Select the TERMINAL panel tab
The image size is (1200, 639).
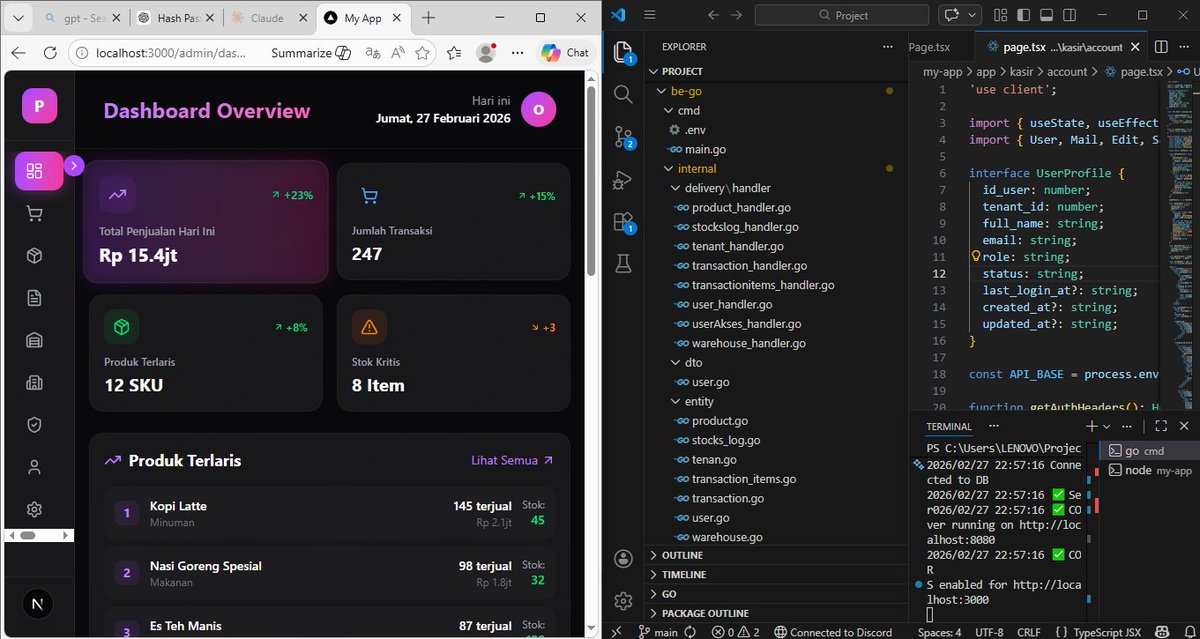tap(948, 426)
